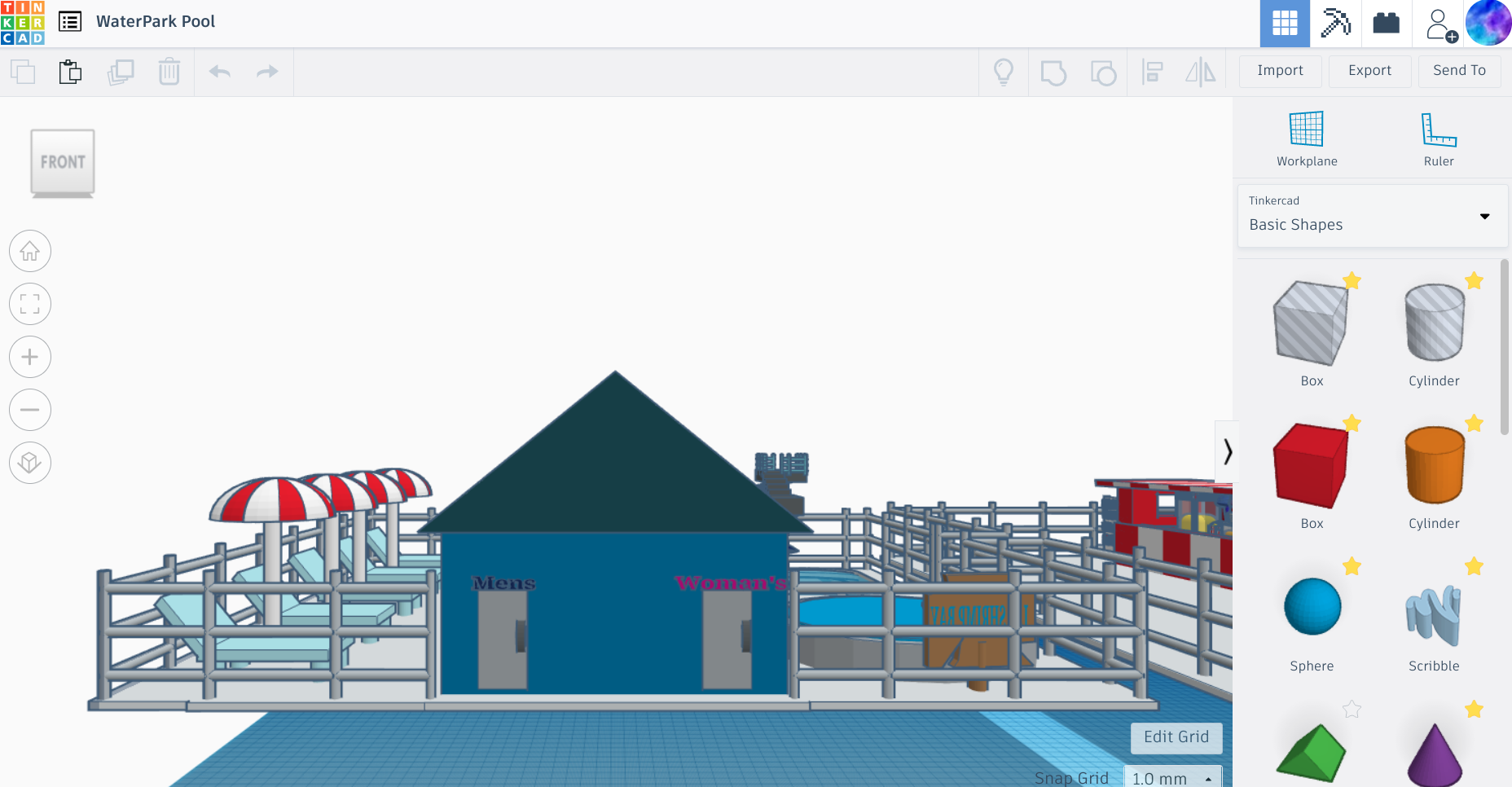Image resolution: width=1512 pixels, height=787 pixels.
Task: Open the Snap Grid 1.0 mm dropdown
Action: pos(1173,777)
